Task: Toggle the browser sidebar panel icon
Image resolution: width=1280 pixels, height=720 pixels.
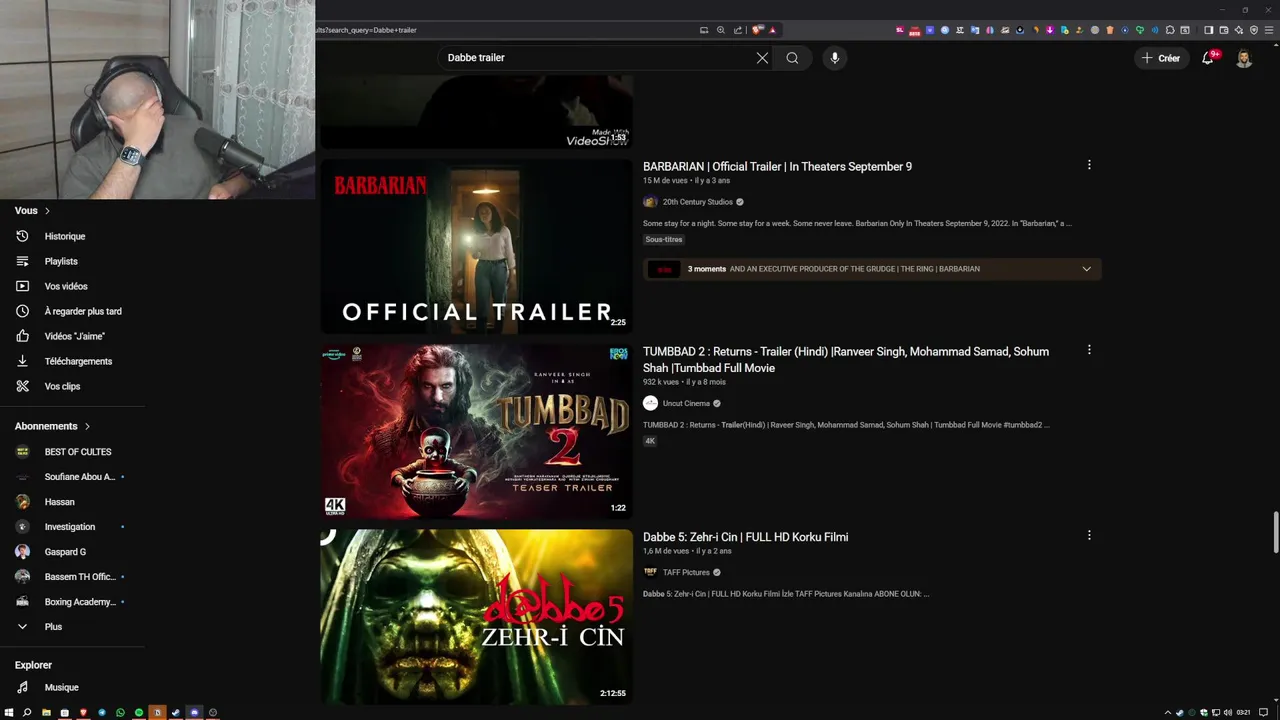Action: (x=1209, y=30)
